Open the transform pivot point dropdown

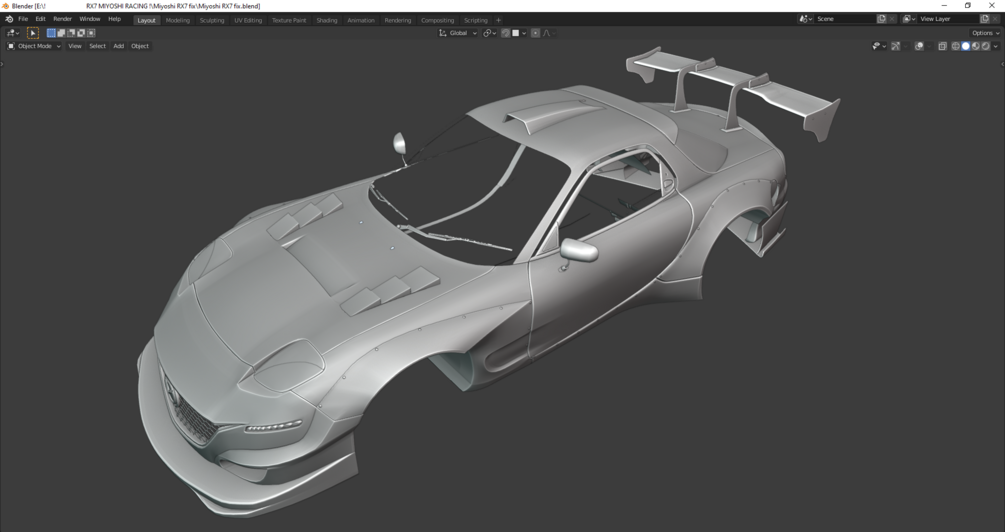click(490, 33)
